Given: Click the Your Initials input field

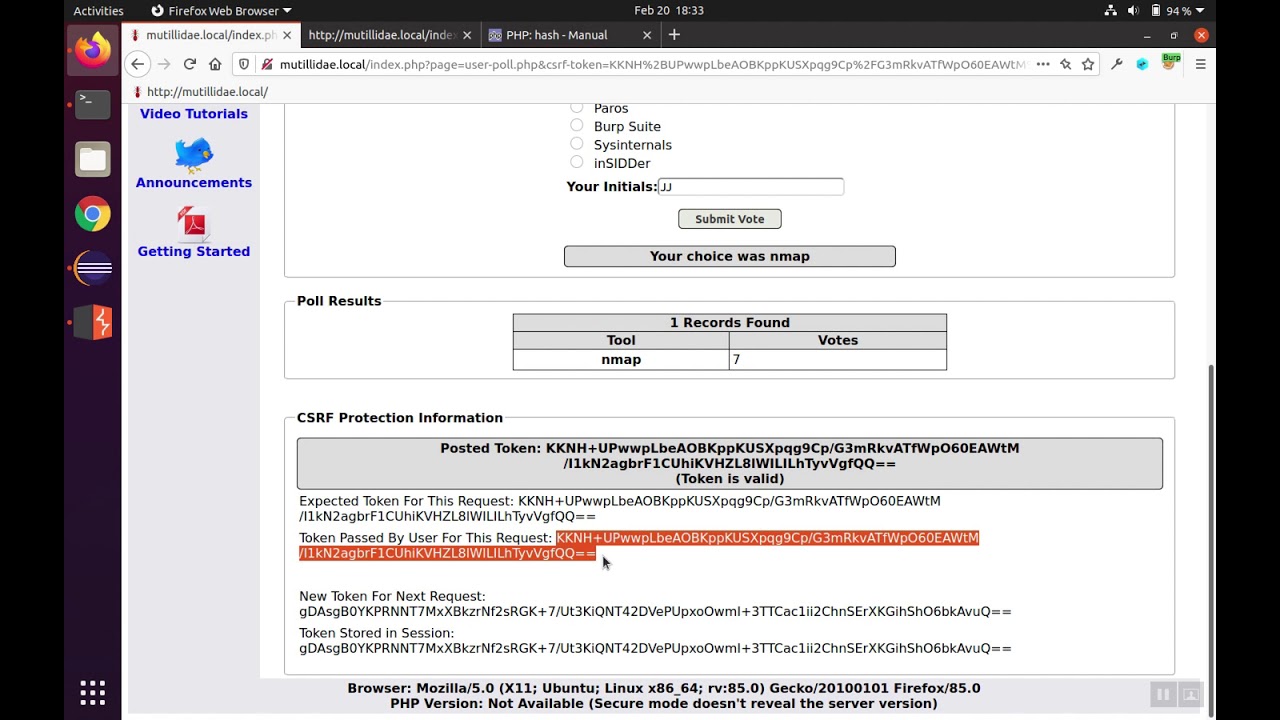Looking at the screenshot, I should point(751,187).
